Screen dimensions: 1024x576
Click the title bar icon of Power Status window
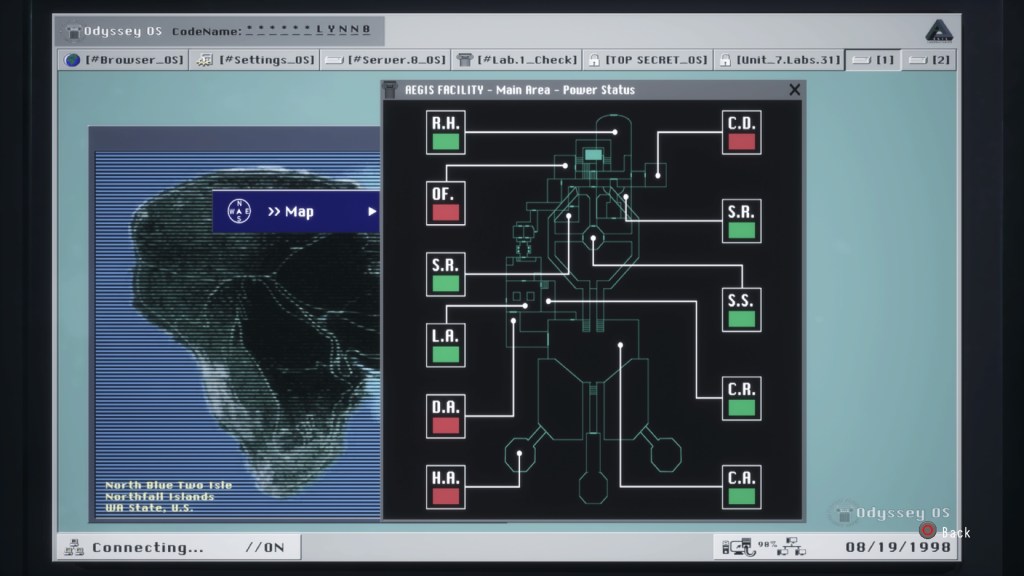tap(392, 90)
